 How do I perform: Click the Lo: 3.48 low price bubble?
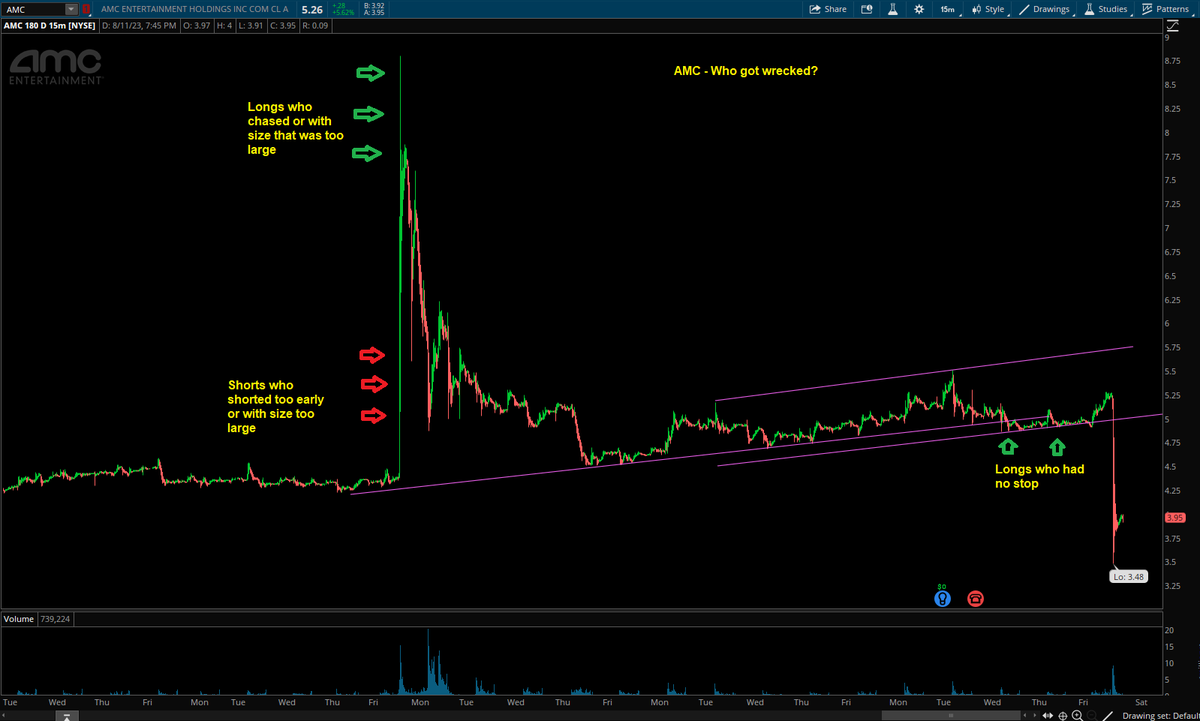click(x=1129, y=576)
